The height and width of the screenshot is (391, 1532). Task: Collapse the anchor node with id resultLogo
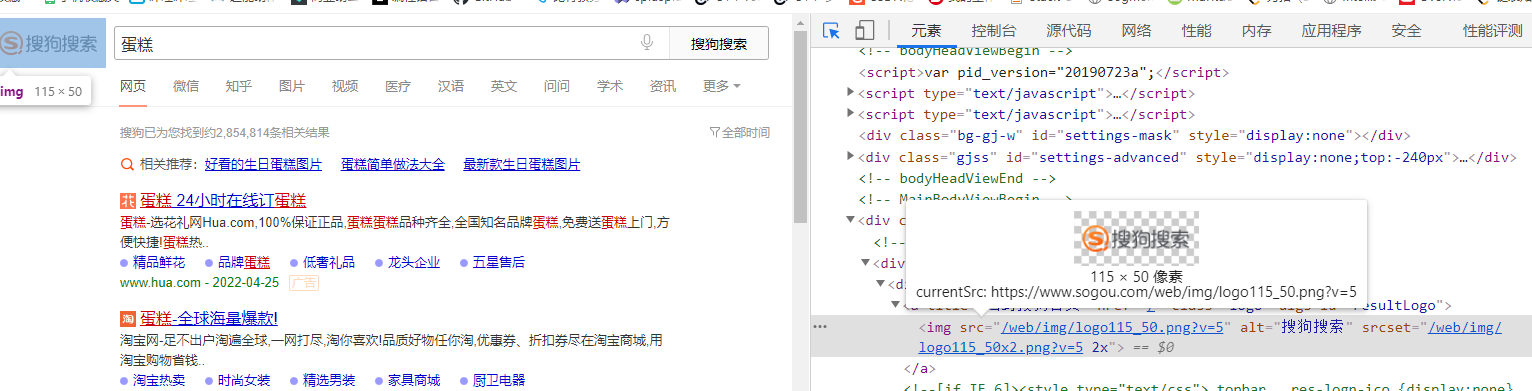click(x=896, y=305)
